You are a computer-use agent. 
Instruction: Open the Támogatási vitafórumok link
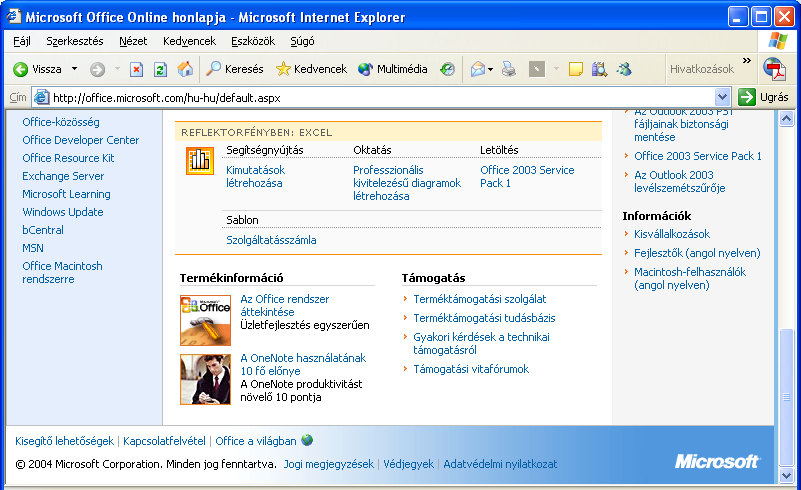[x=471, y=369]
